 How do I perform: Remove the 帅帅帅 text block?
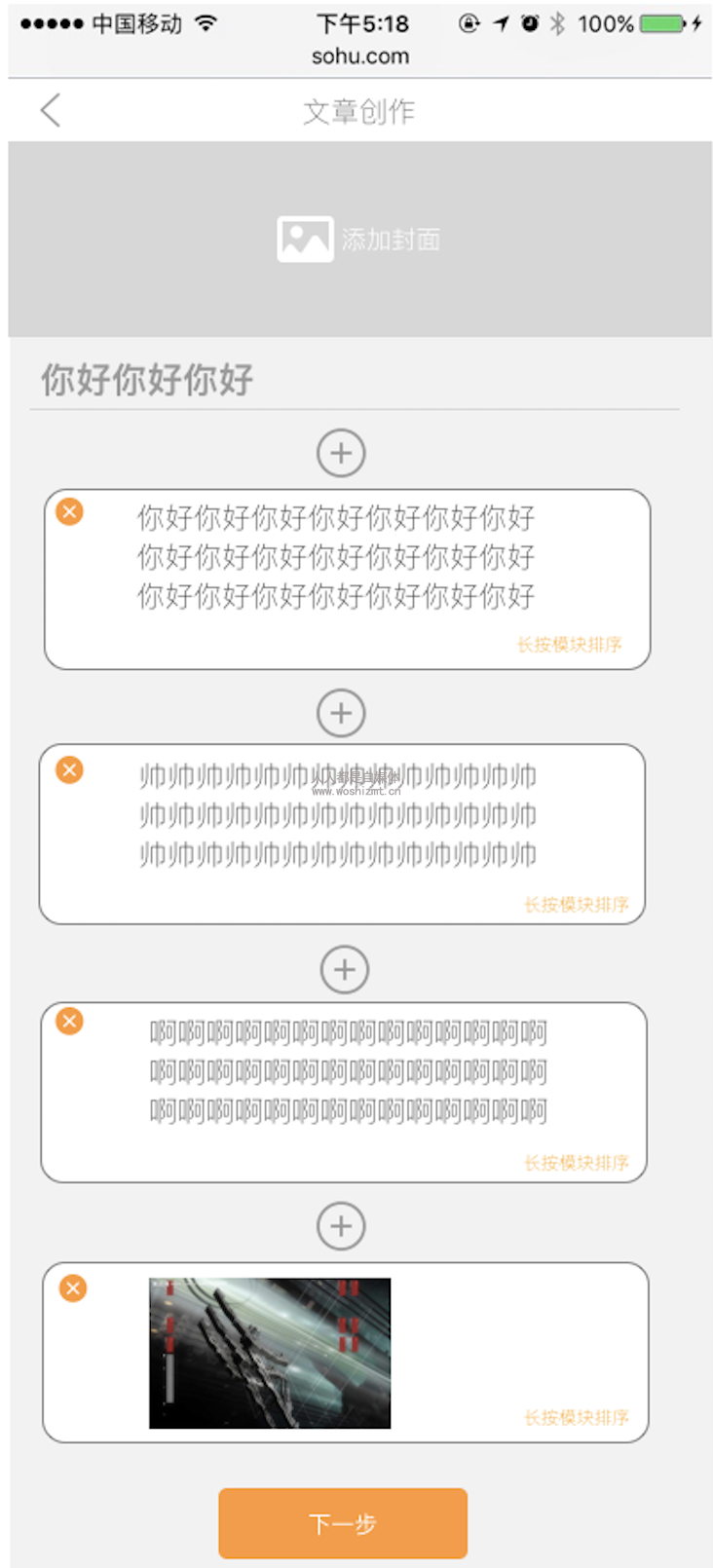(x=69, y=770)
